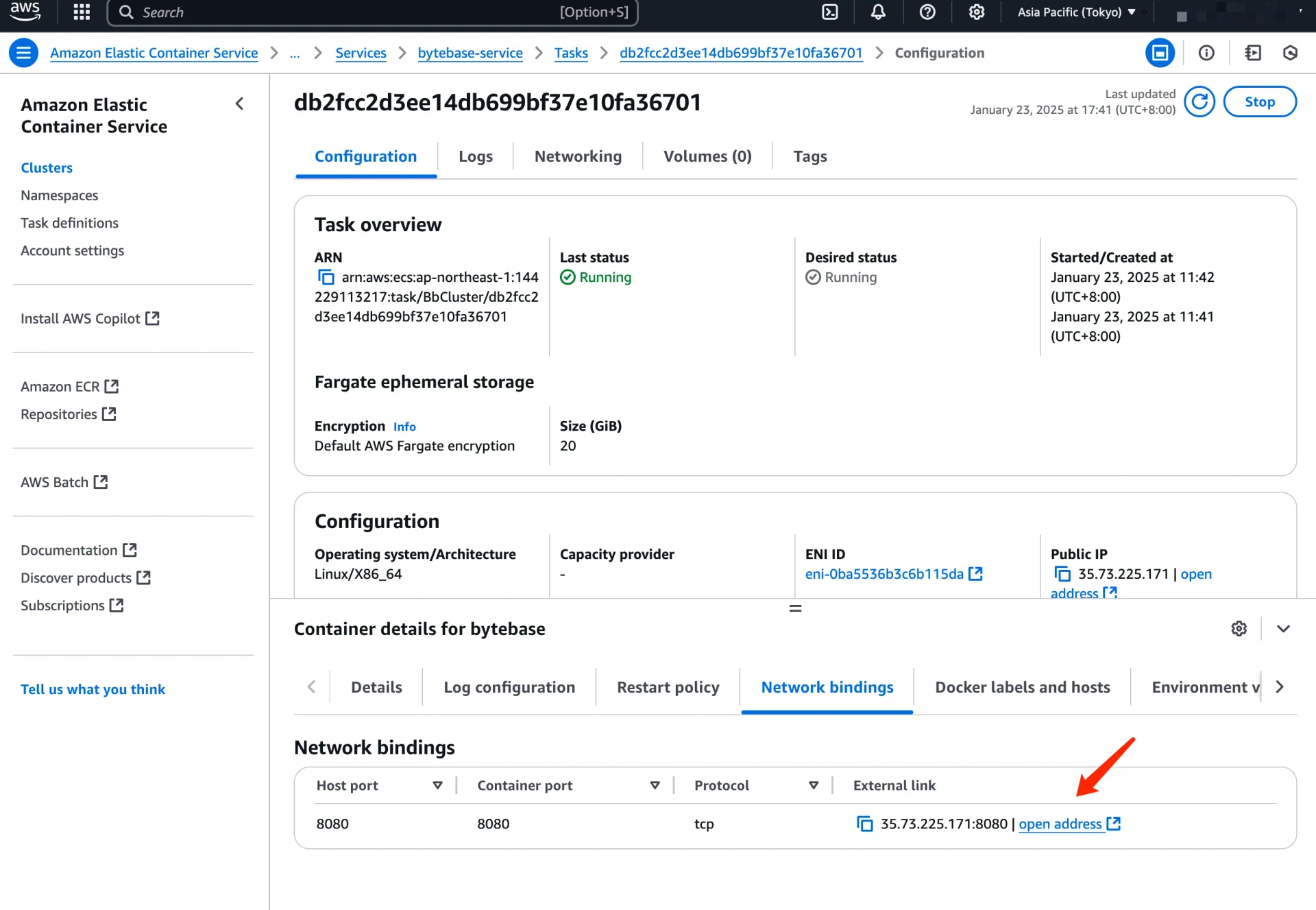Sort by Protocol column
This screenshot has width=1316, height=910.
814,785
